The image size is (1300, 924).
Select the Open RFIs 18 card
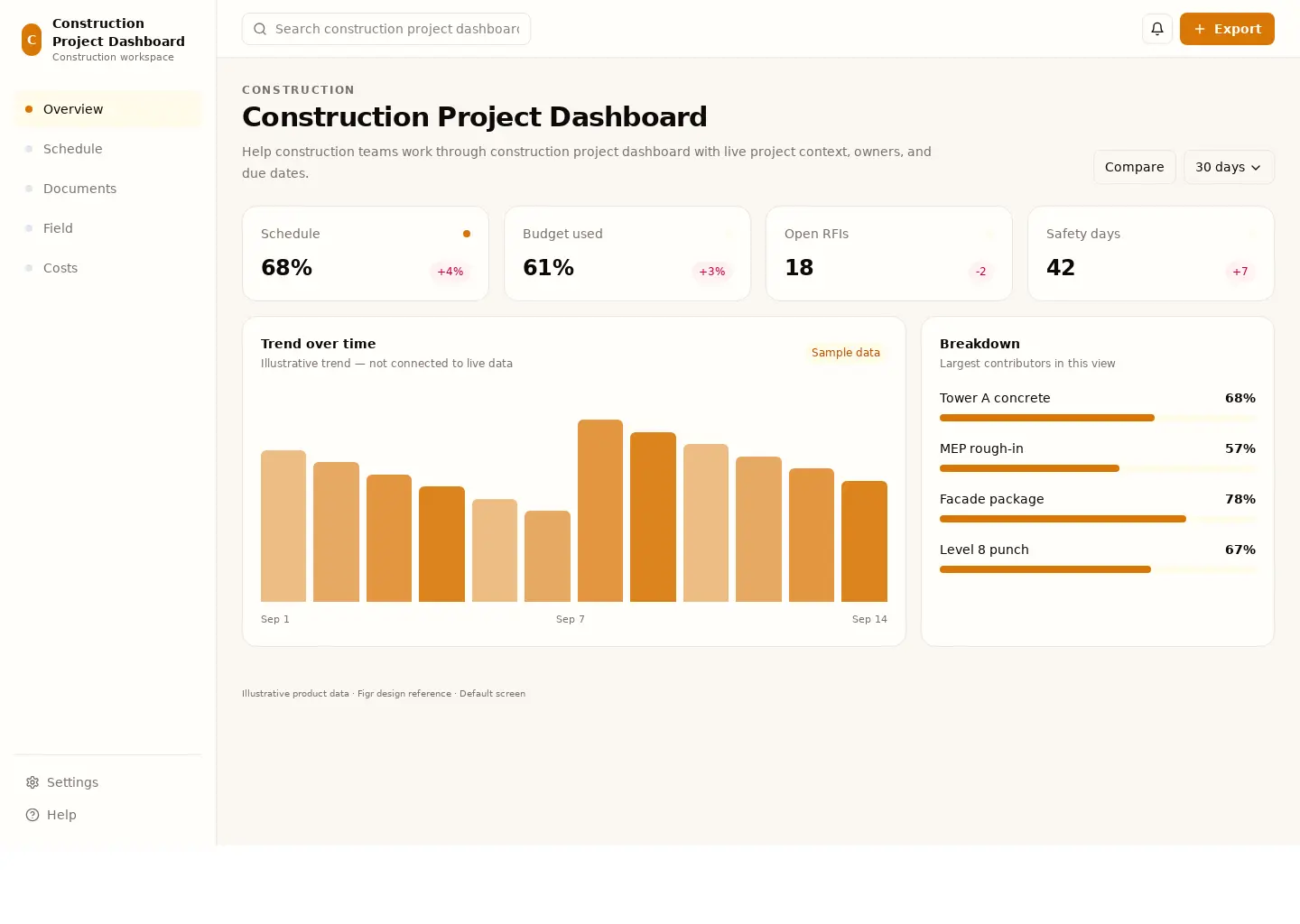click(x=889, y=254)
